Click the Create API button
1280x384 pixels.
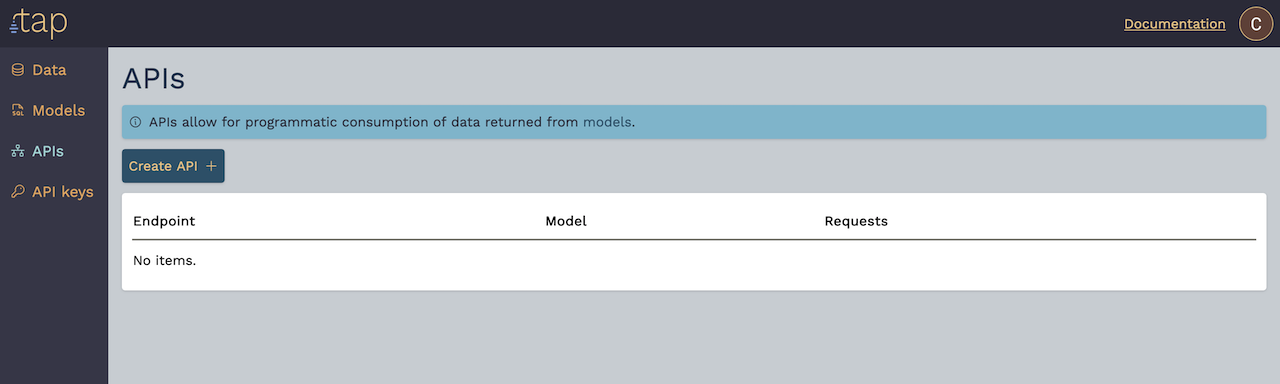click(x=173, y=166)
